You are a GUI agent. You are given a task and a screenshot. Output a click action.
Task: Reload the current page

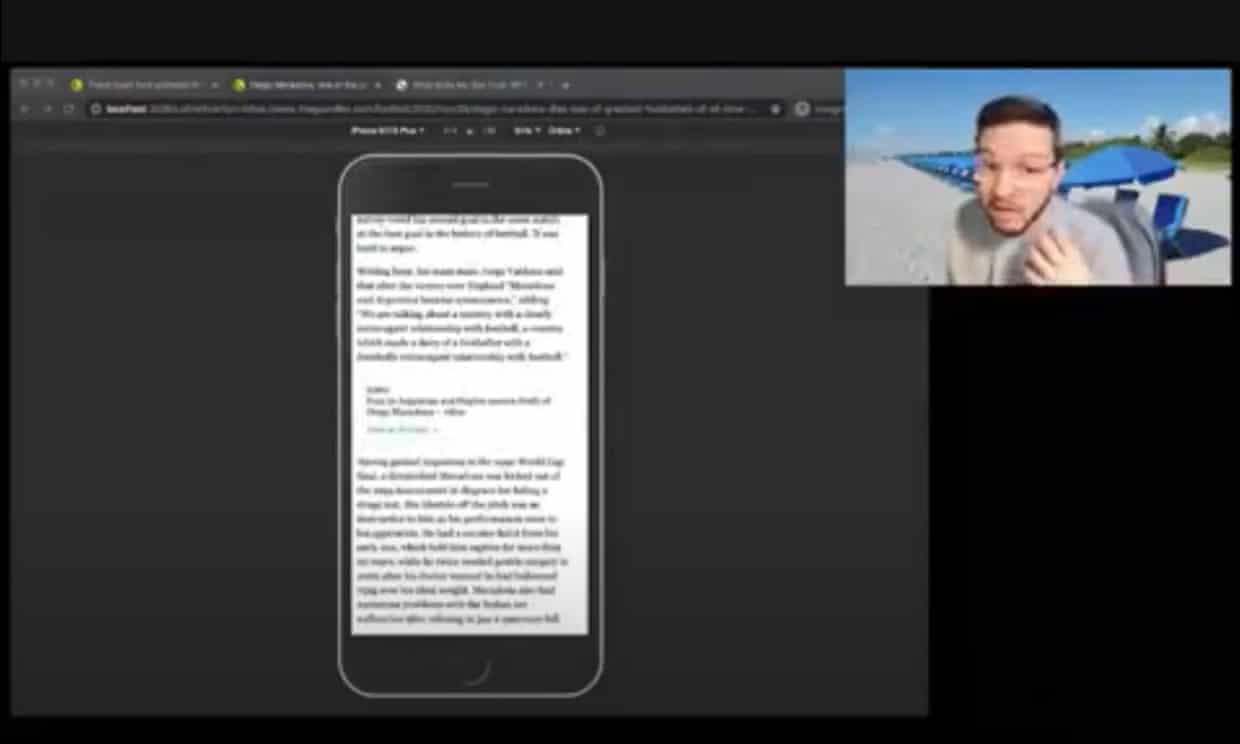68,109
